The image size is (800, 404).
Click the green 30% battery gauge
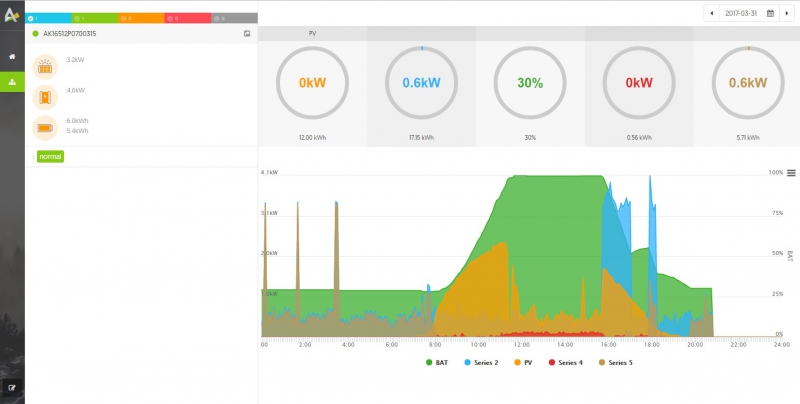pos(530,83)
